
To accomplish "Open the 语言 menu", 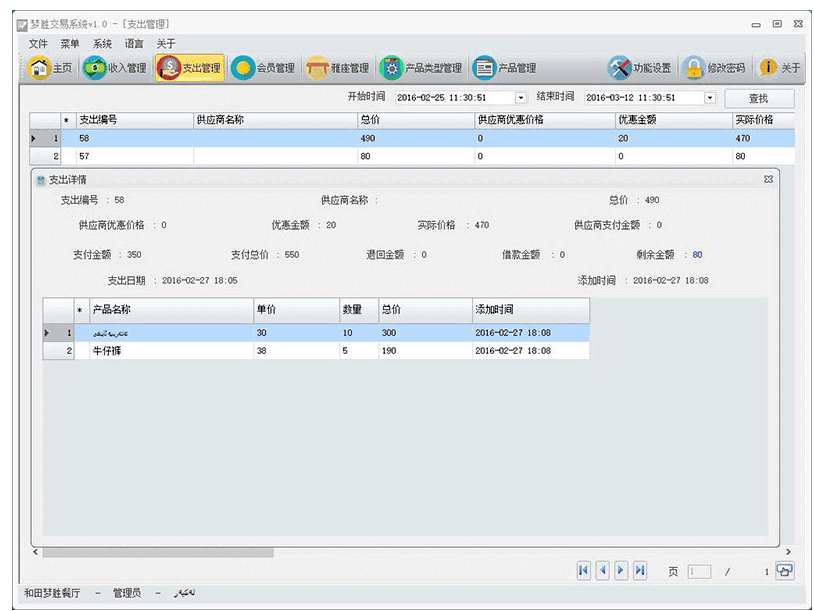I will tap(134, 44).
